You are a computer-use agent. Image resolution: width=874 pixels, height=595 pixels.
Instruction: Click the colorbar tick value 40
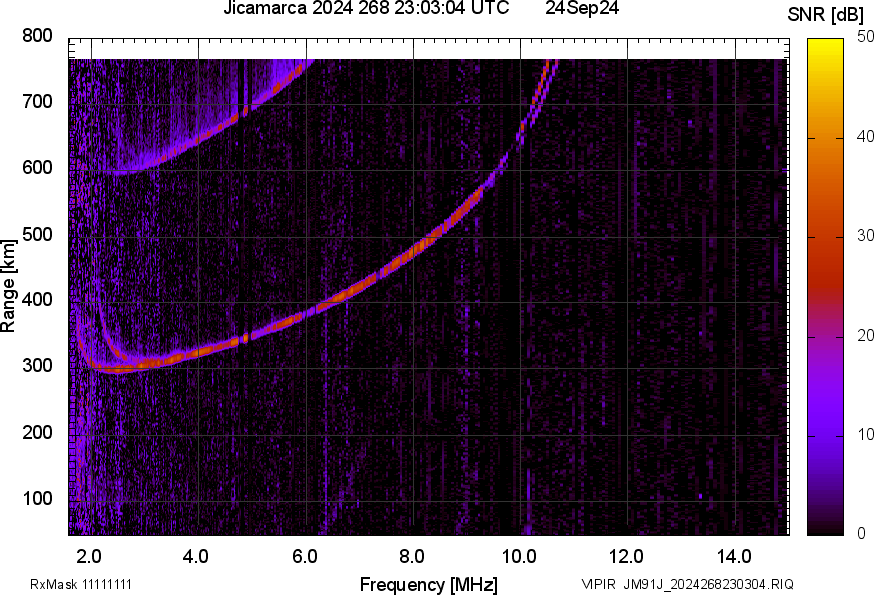point(865,137)
